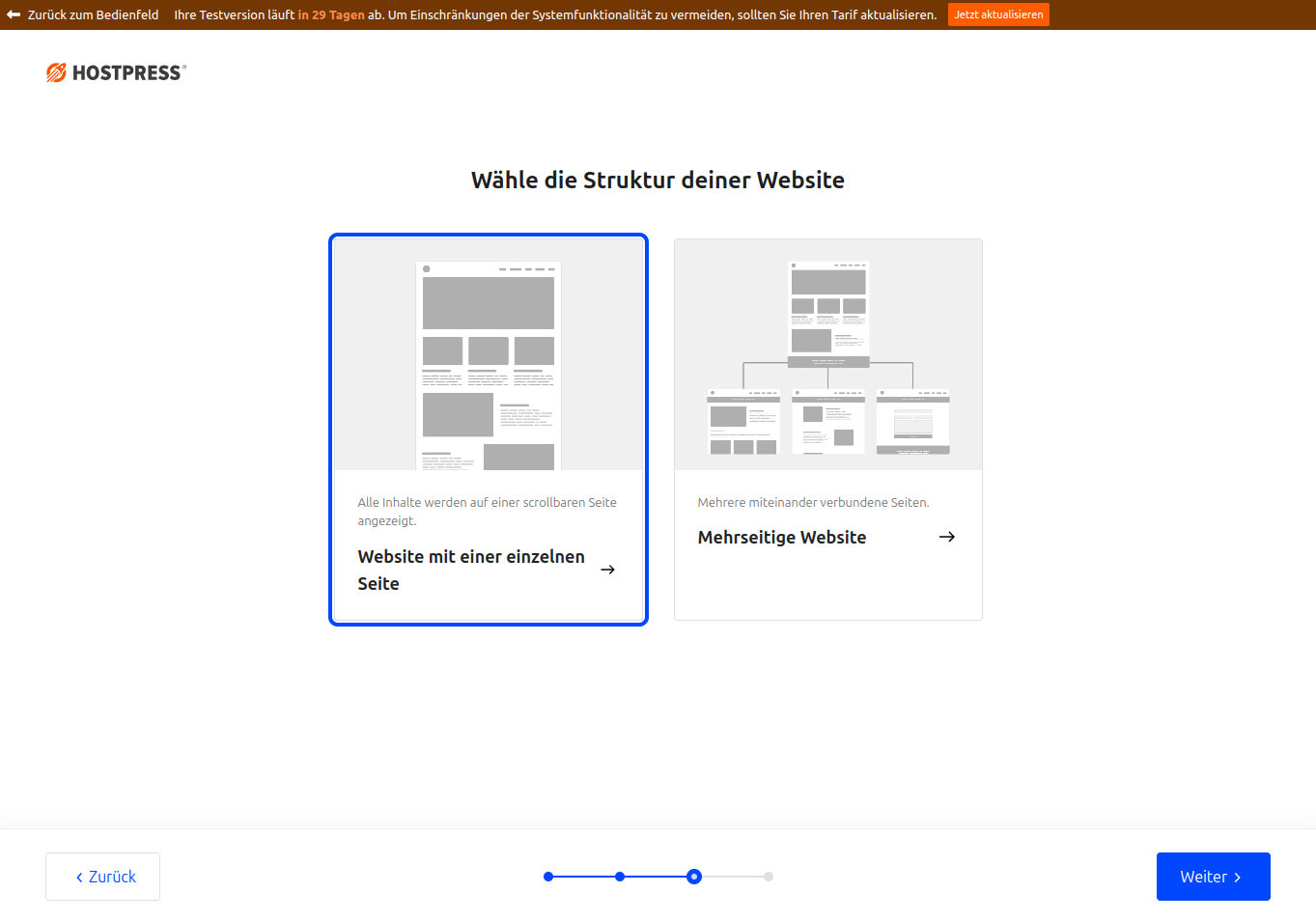The width and height of the screenshot is (1316, 921).
Task: Click the left chevron inside Zurück button
Action: (x=79, y=878)
